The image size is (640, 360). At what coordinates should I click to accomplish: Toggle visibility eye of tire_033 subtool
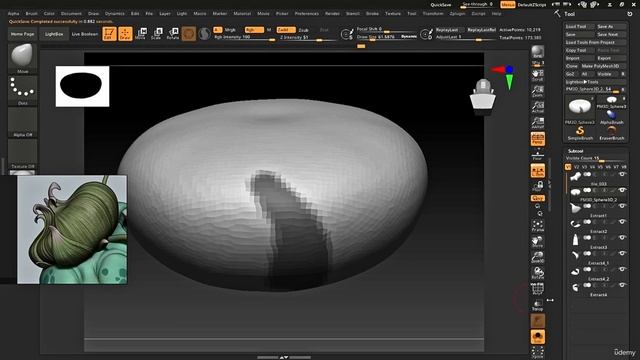(622, 174)
